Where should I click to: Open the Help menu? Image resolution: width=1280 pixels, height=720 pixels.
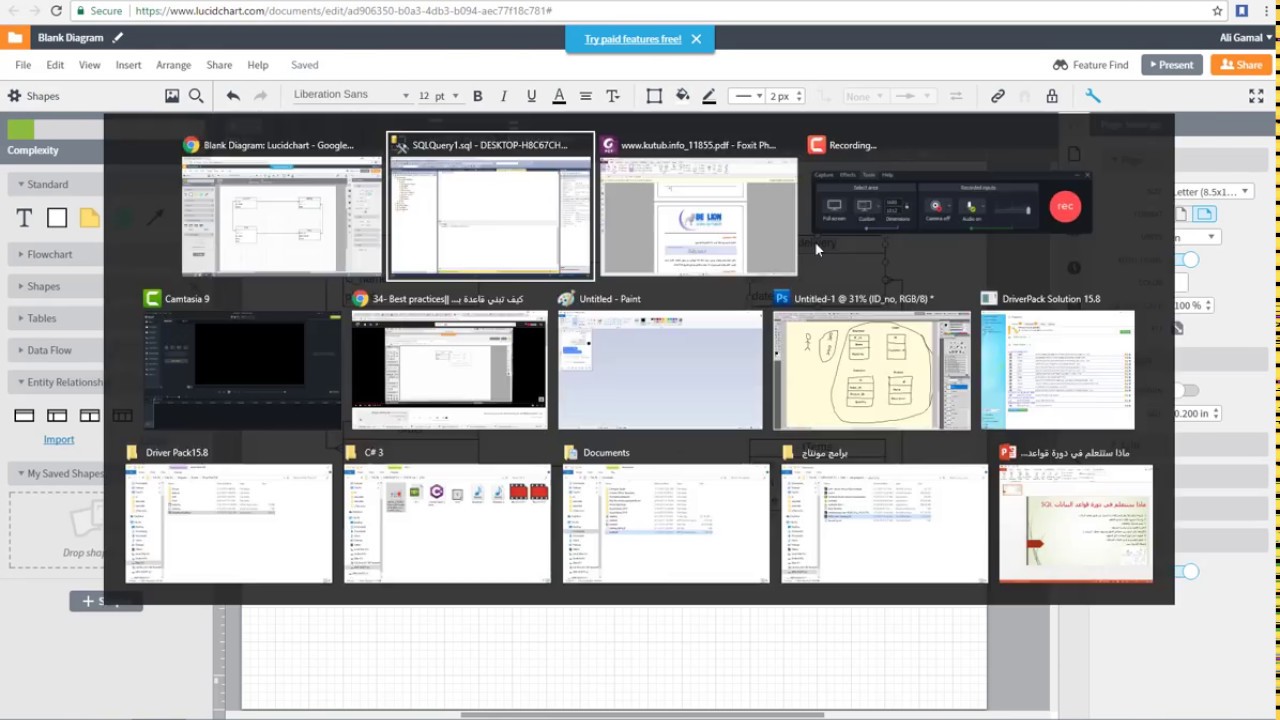pos(258,65)
